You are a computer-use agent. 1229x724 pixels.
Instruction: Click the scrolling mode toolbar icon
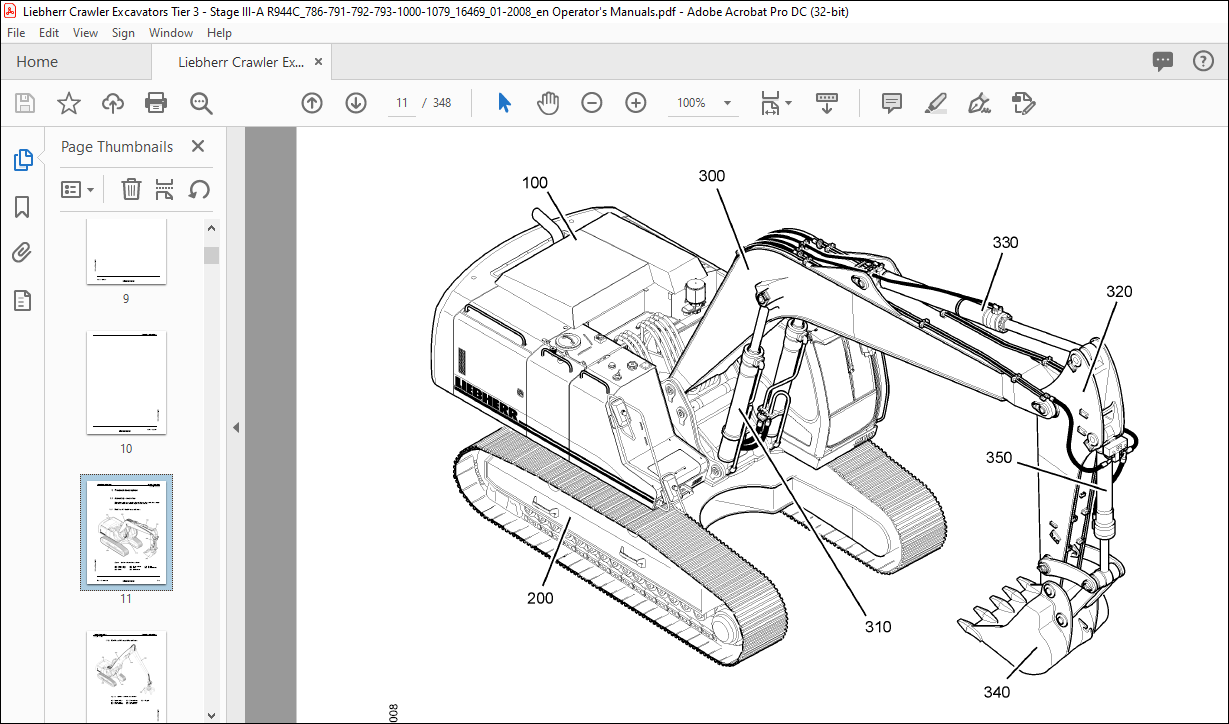[827, 103]
